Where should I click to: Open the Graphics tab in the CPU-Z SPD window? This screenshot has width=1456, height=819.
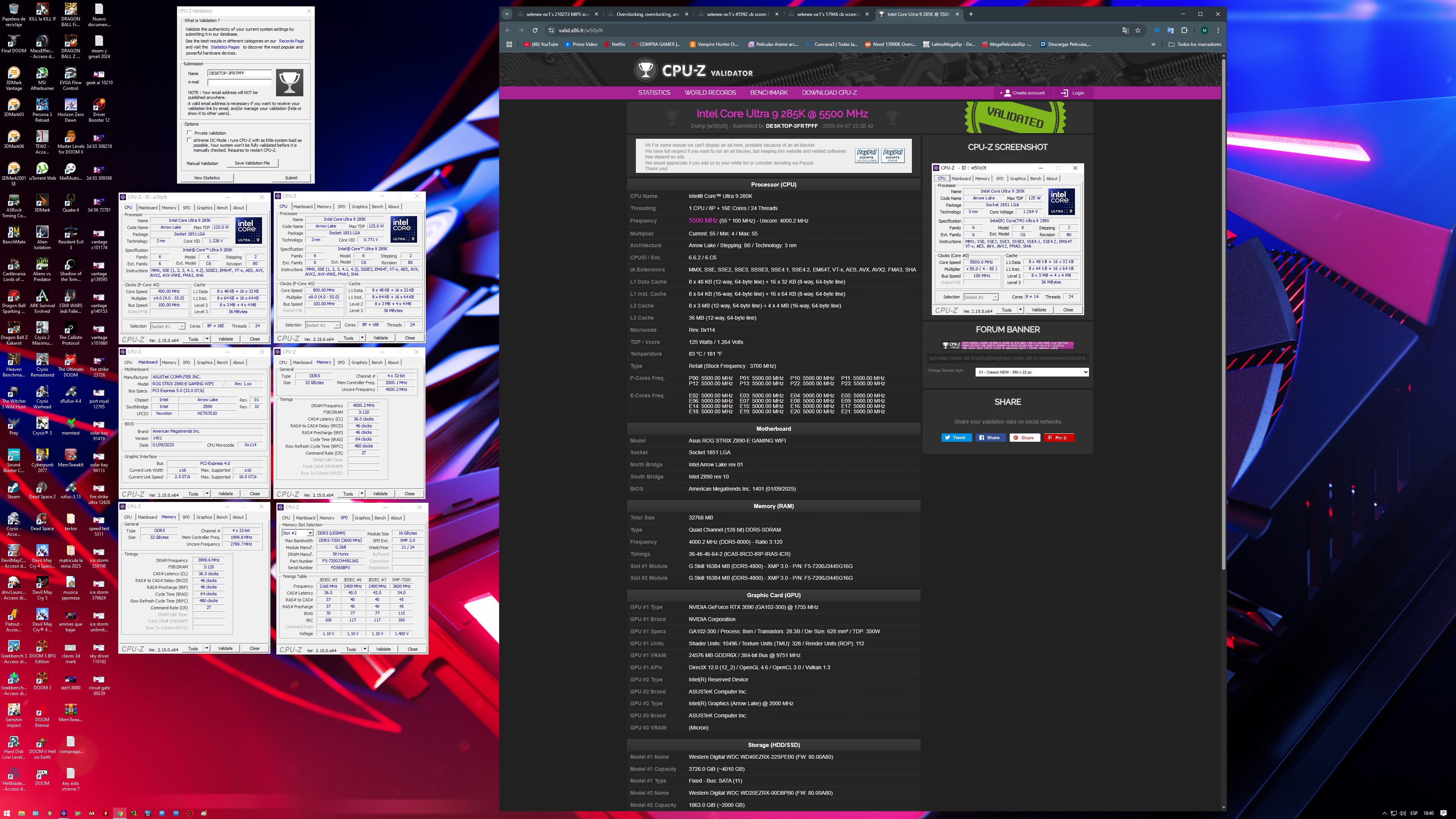362,518
